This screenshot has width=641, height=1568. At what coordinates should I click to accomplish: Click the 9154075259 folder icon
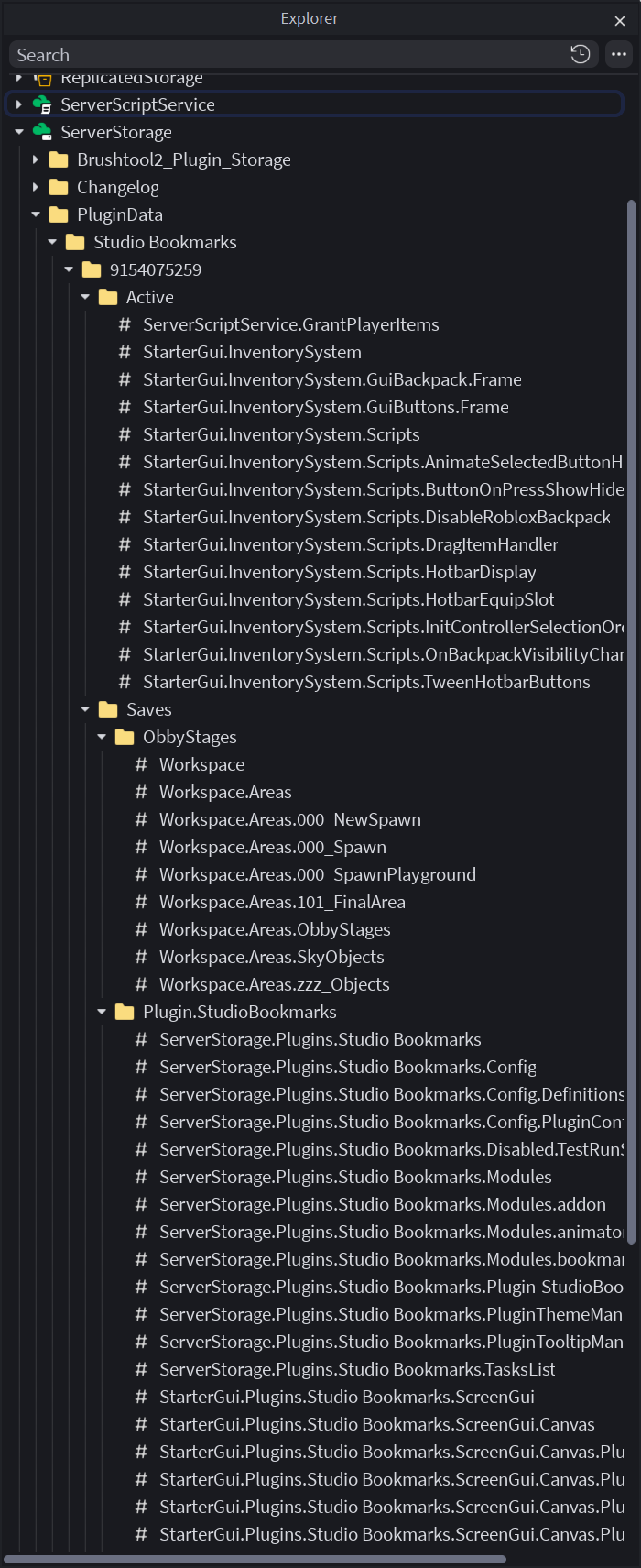coord(92,269)
